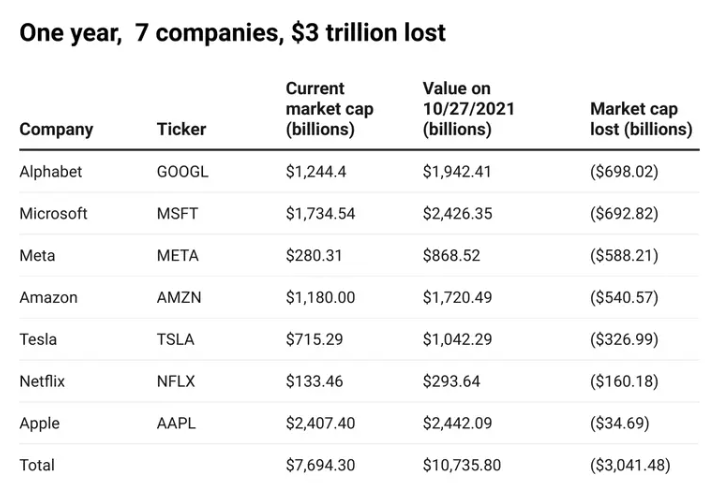This screenshot has width=724, height=495.
Task: Select the MSFT ticker cell
Action: coord(178,213)
